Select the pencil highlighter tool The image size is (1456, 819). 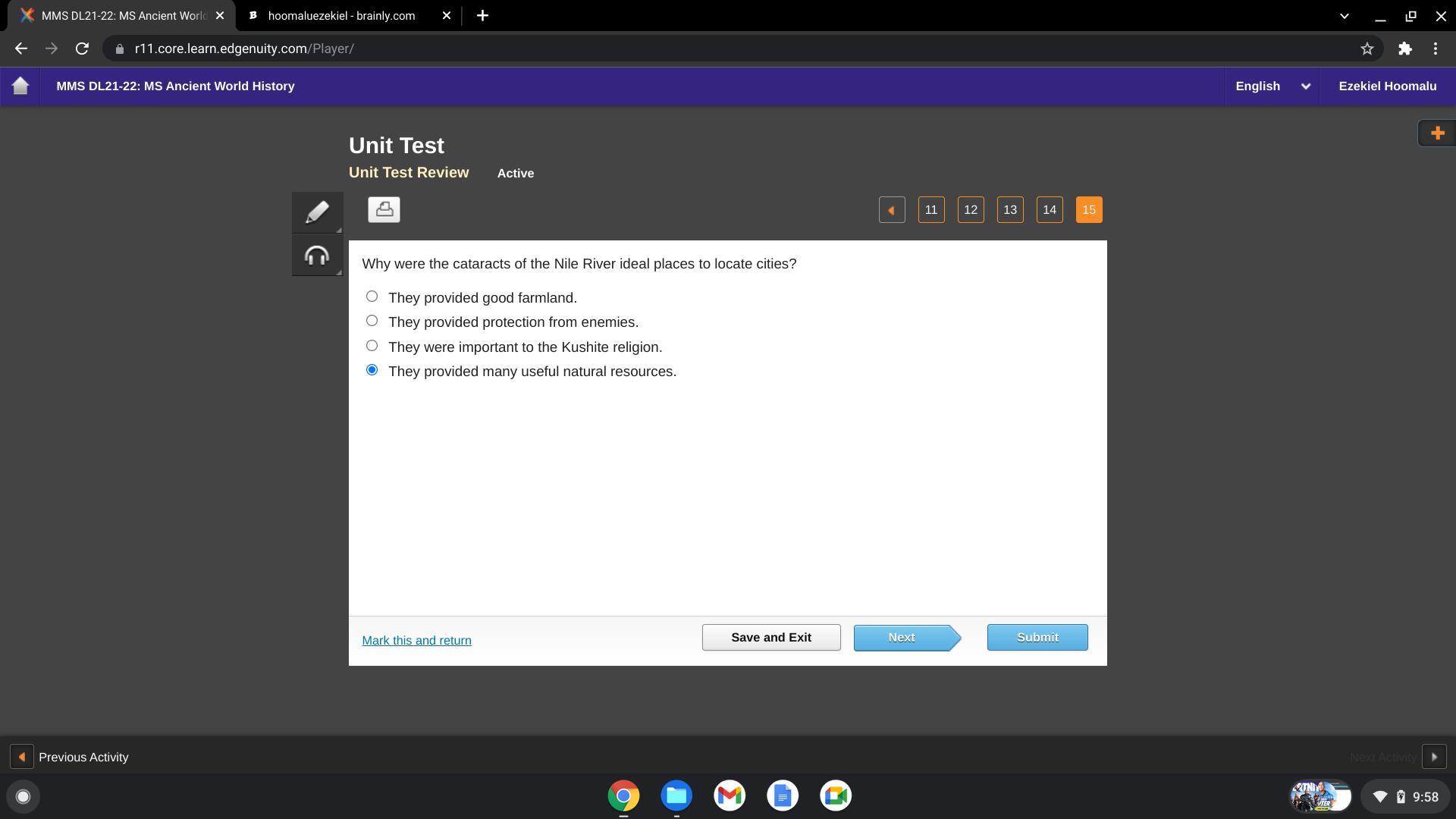(x=317, y=212)
